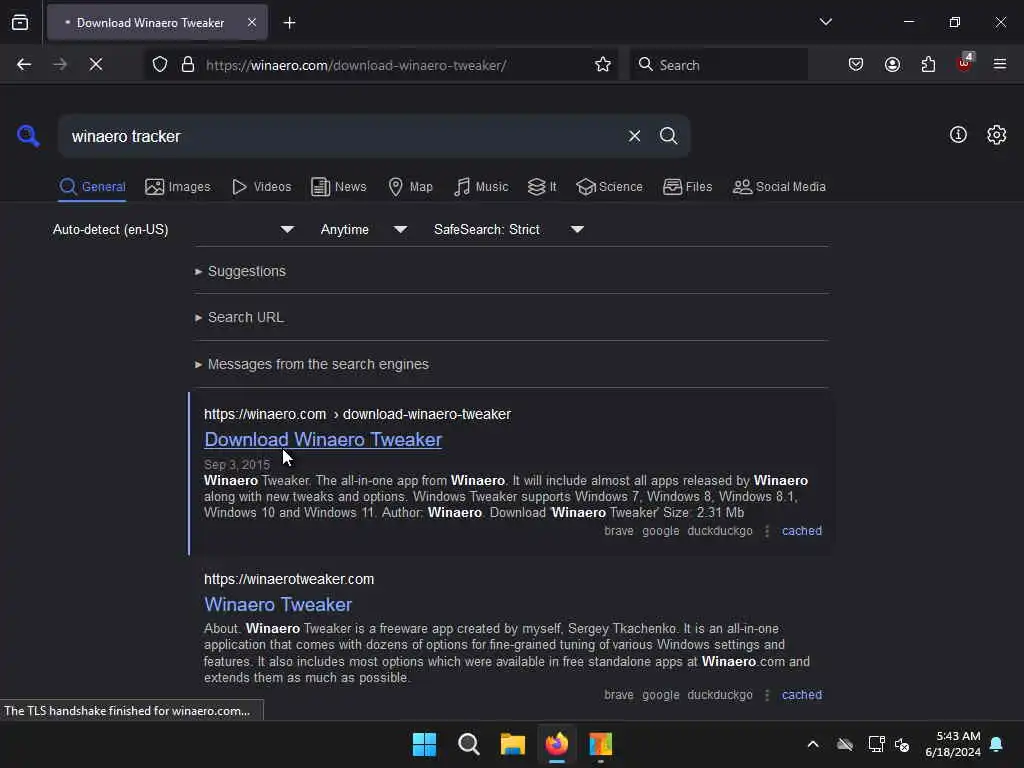Close the Download Winaero Tweaker tab
Viewport: 1024px width, 768px height.
tap(251, 23)
